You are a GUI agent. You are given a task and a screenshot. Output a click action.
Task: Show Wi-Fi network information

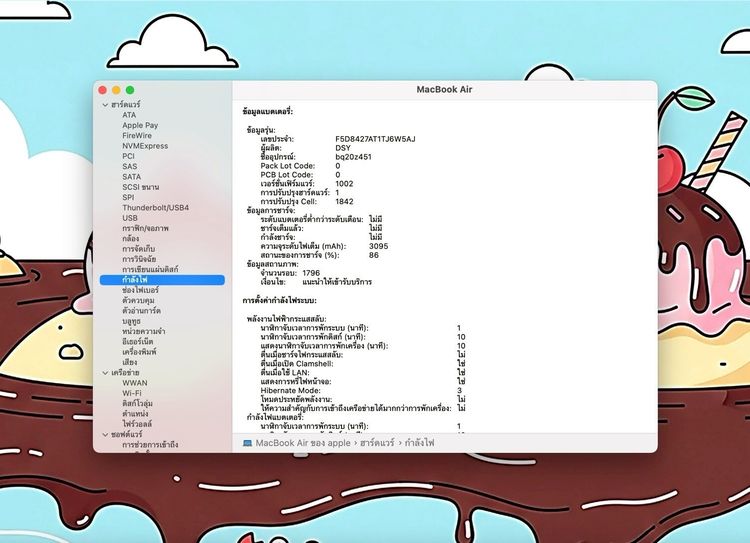tap(133, 393)
